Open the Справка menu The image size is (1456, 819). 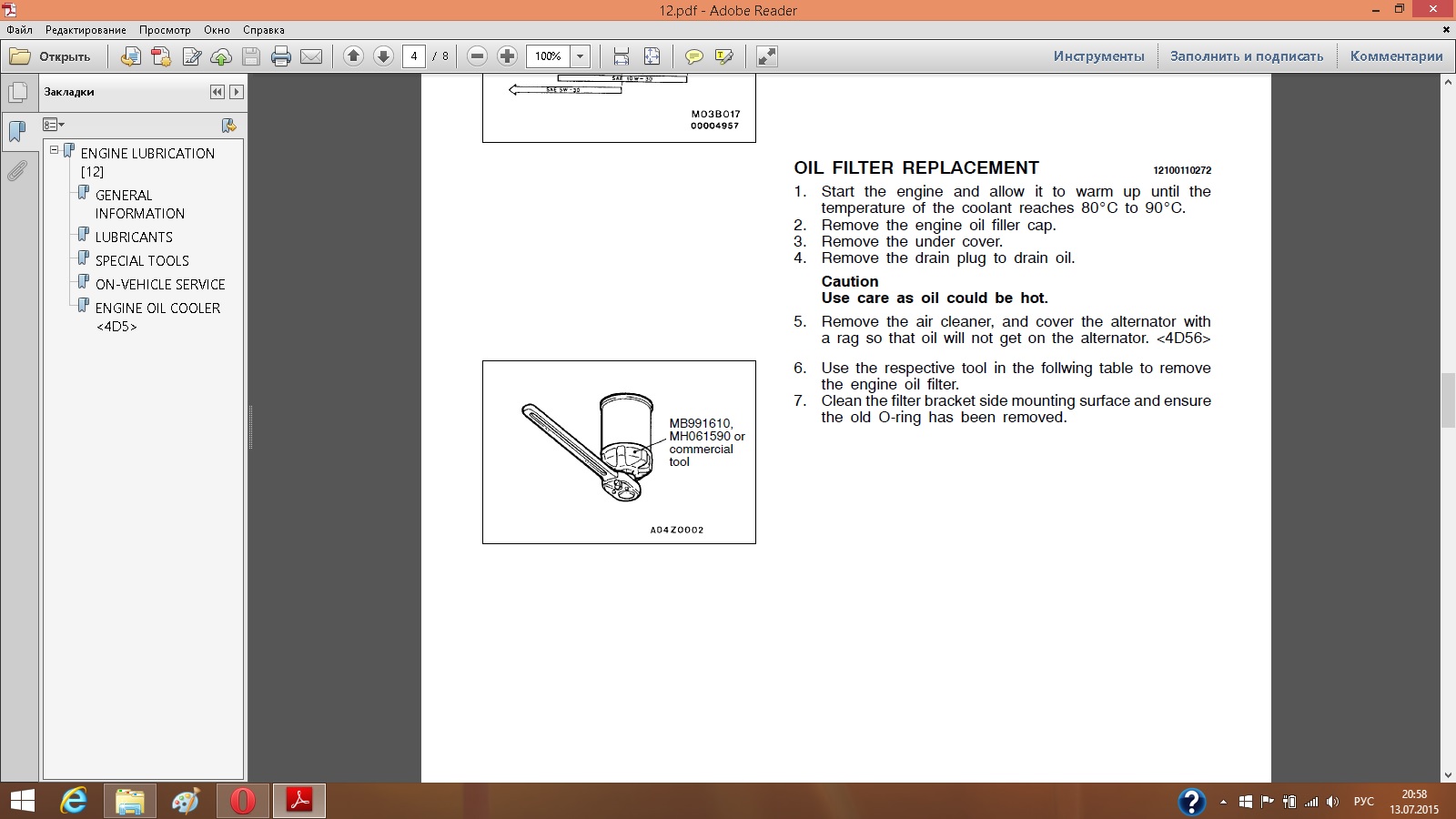pos(263,30)
